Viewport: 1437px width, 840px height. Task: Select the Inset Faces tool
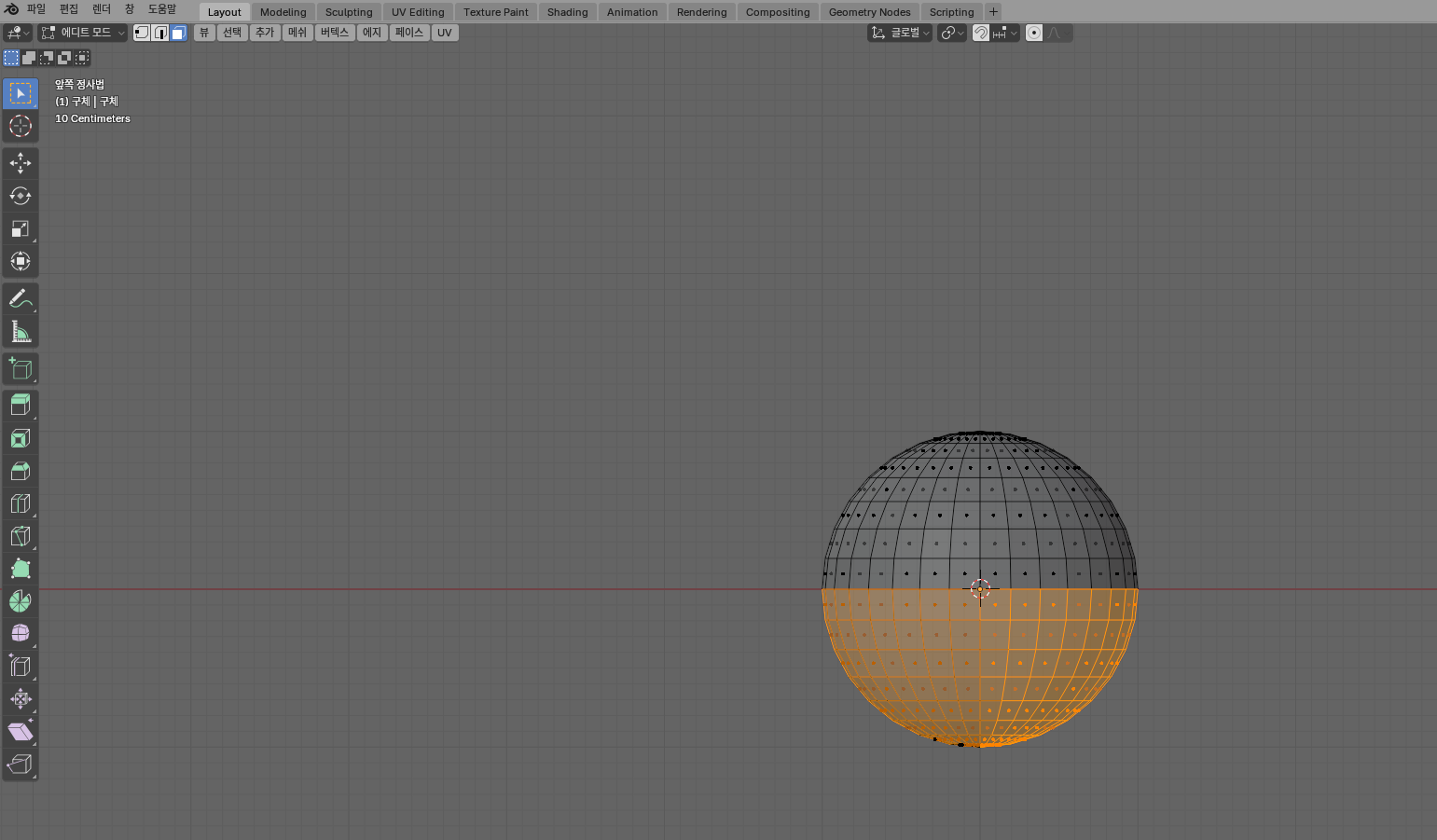point(21,438)
